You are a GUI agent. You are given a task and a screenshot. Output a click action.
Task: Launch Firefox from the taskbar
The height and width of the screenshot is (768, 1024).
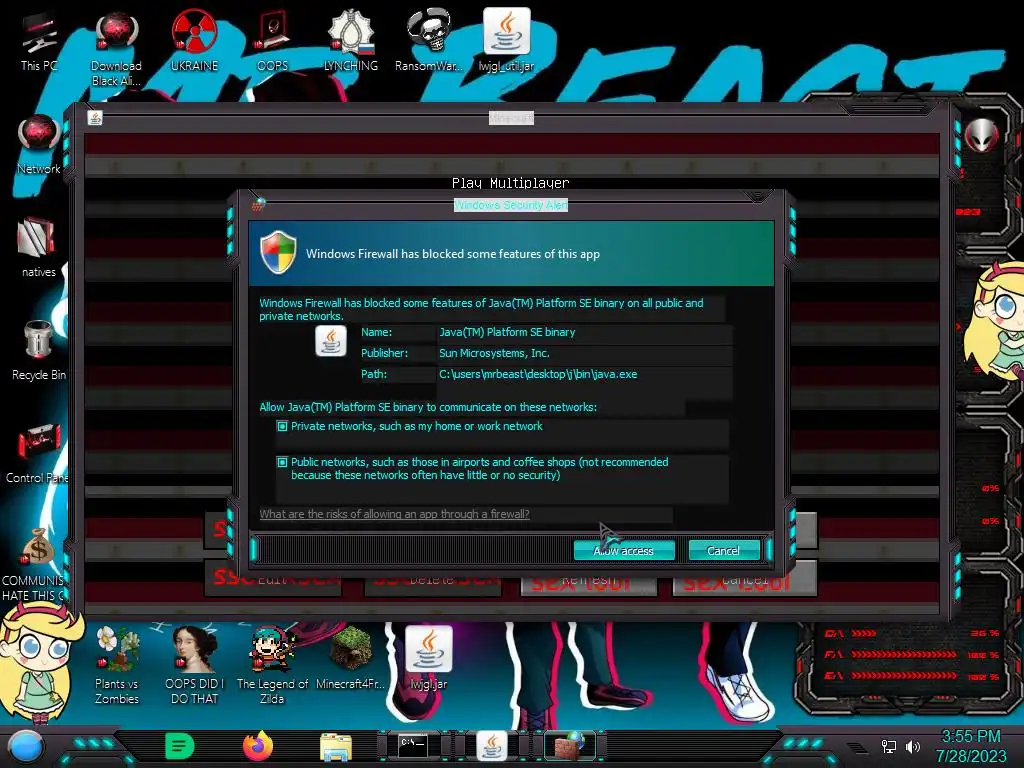point(258,746)
